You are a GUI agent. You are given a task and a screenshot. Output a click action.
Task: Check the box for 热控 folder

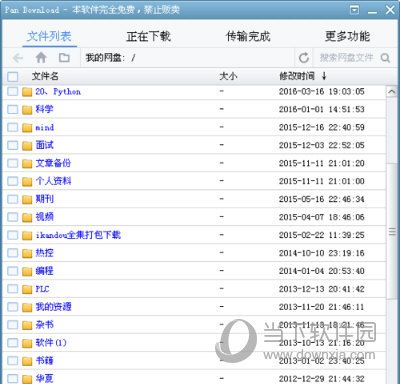[x=13, y=253]
